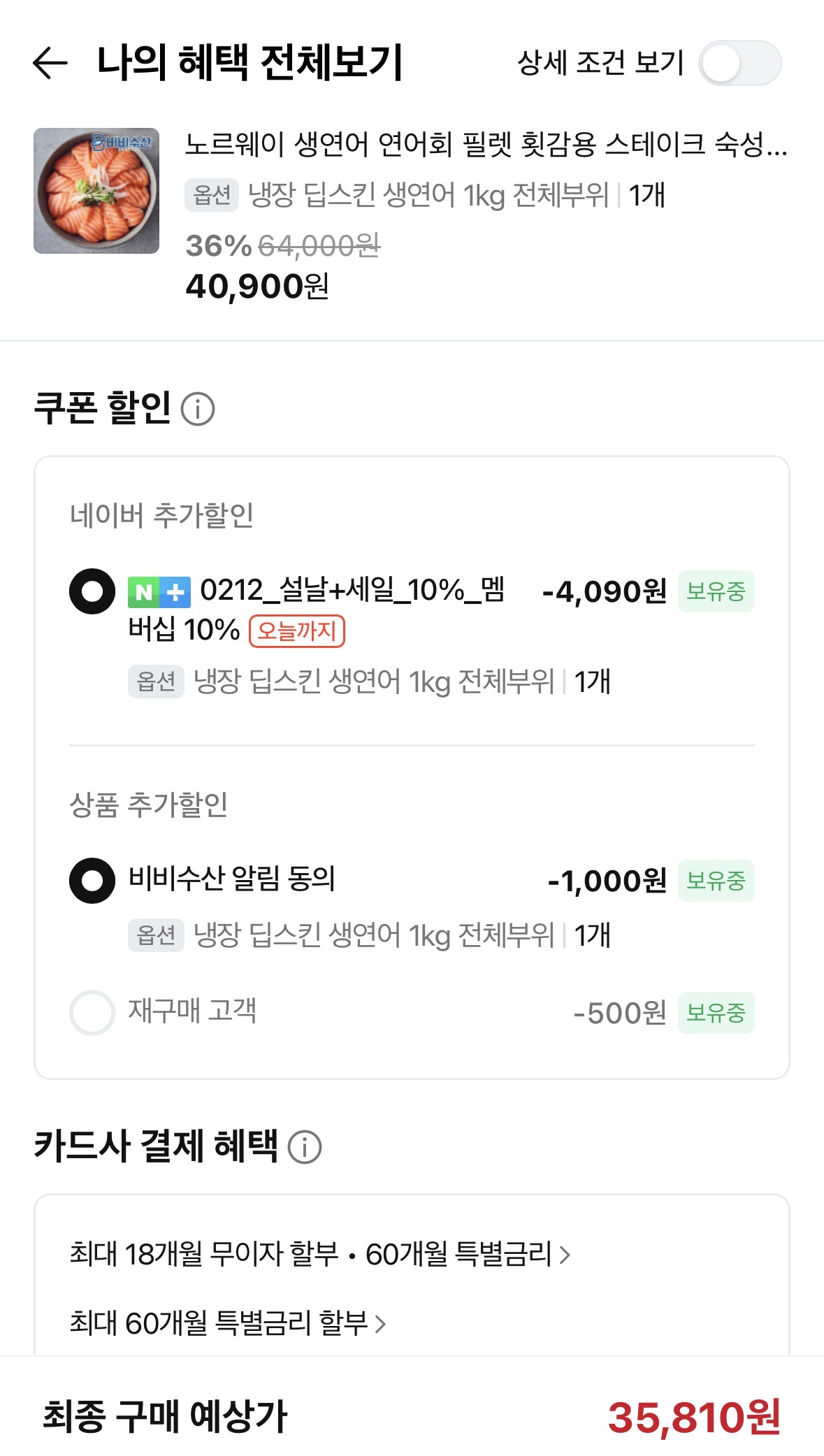This screenshot has height=1456, width=824.
Task: Open the 최대 18개월 무이자 할부 link
Action: (311, 1255)
